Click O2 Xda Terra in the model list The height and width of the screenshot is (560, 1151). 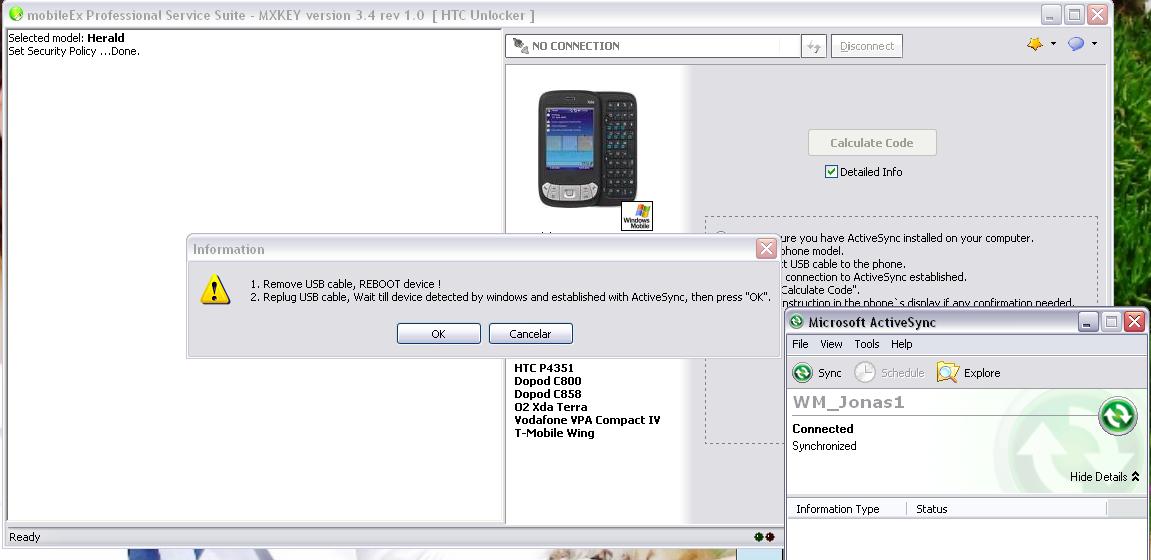pos(551,407)
